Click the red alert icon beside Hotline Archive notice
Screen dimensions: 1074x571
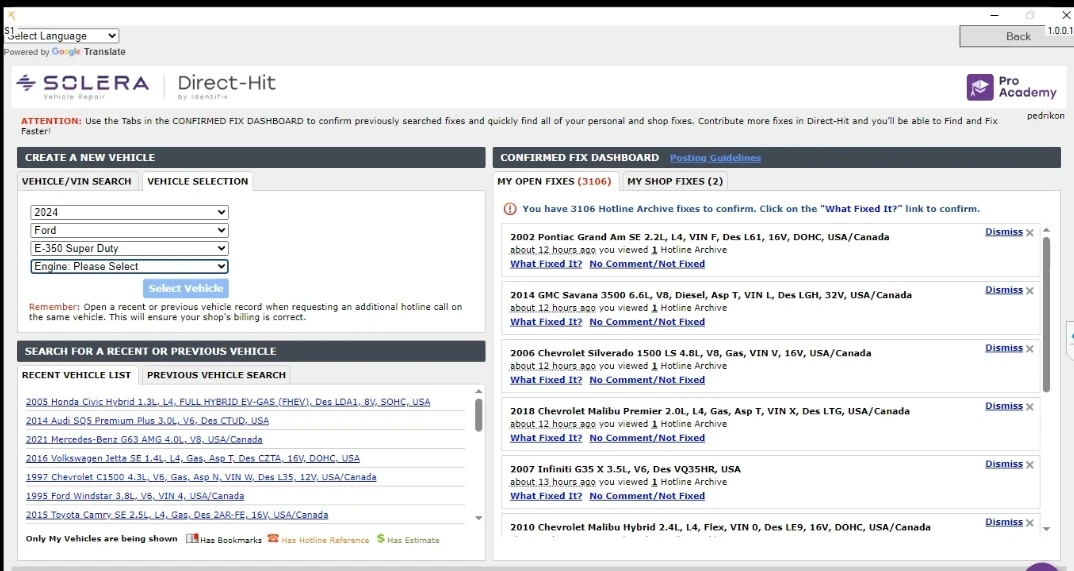(x=510, y=209)
